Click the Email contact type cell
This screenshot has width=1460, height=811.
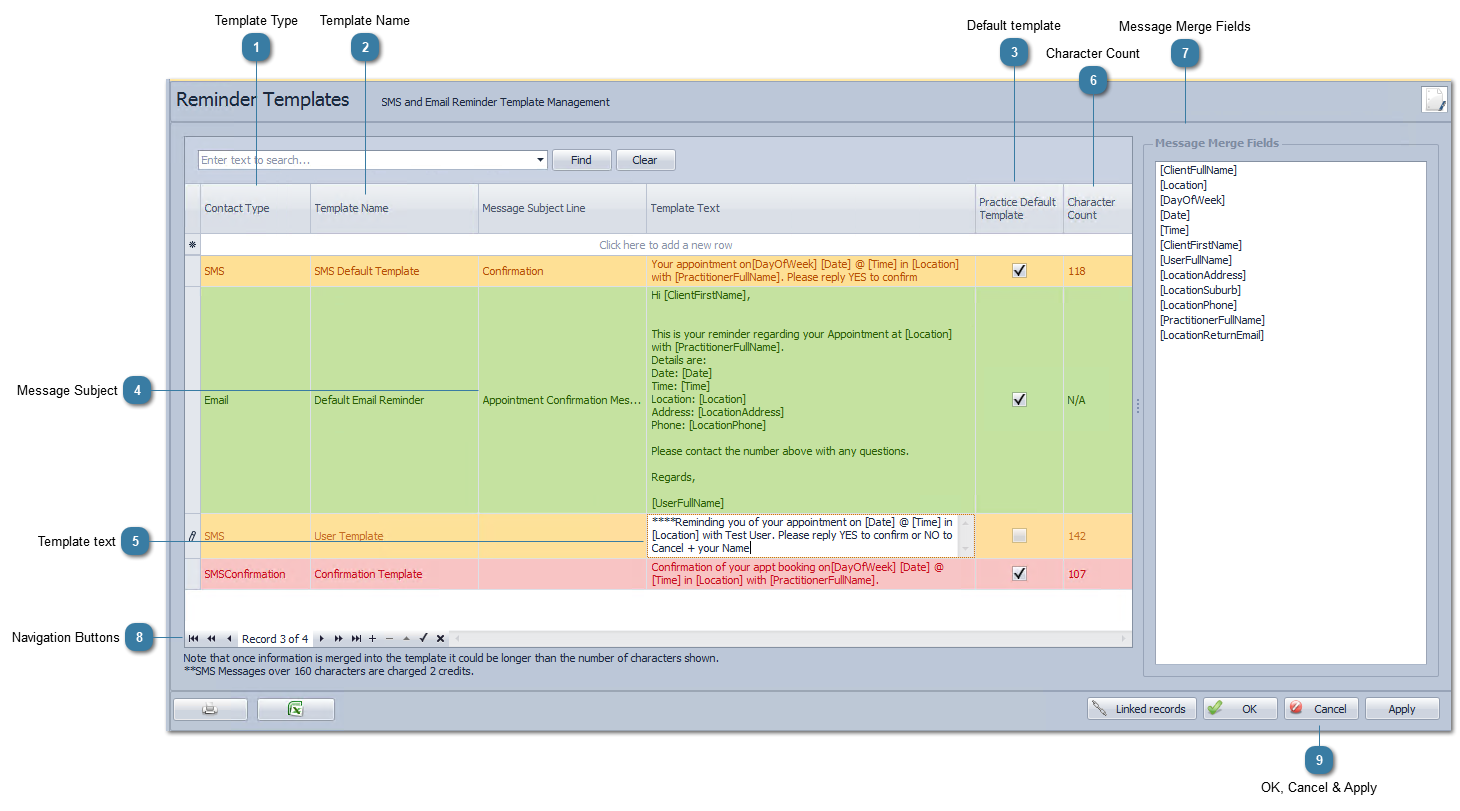[255, 400]
